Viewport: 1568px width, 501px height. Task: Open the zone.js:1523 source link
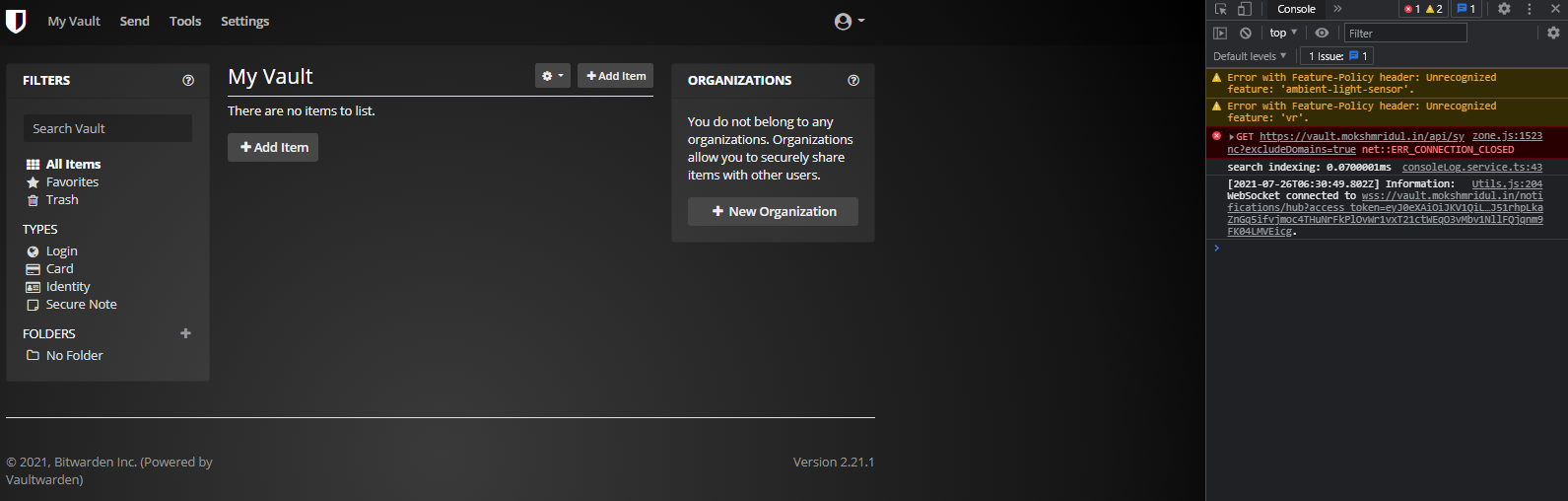1507,136
